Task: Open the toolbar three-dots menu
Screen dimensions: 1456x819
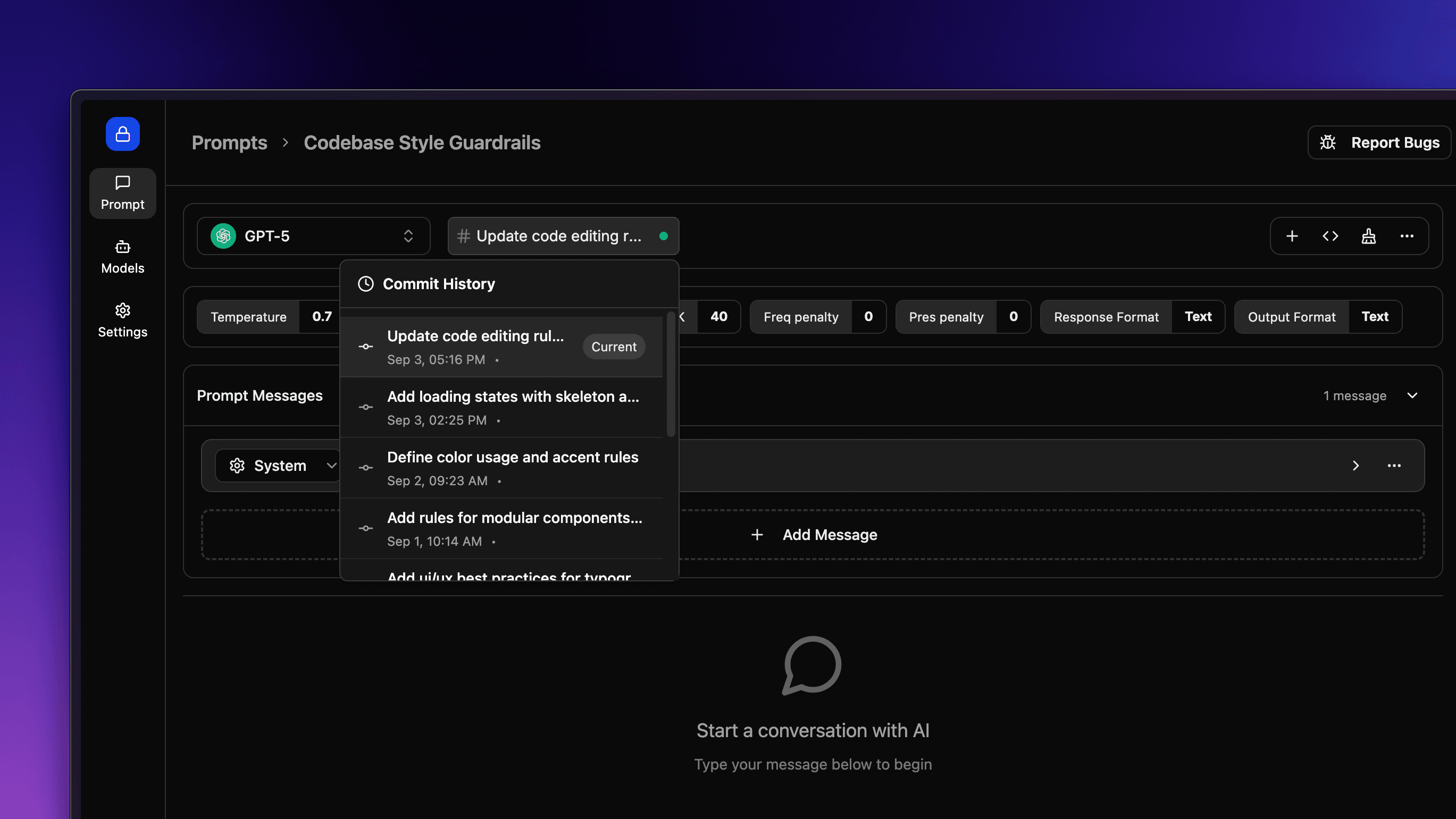Action: click(1407, 236)
